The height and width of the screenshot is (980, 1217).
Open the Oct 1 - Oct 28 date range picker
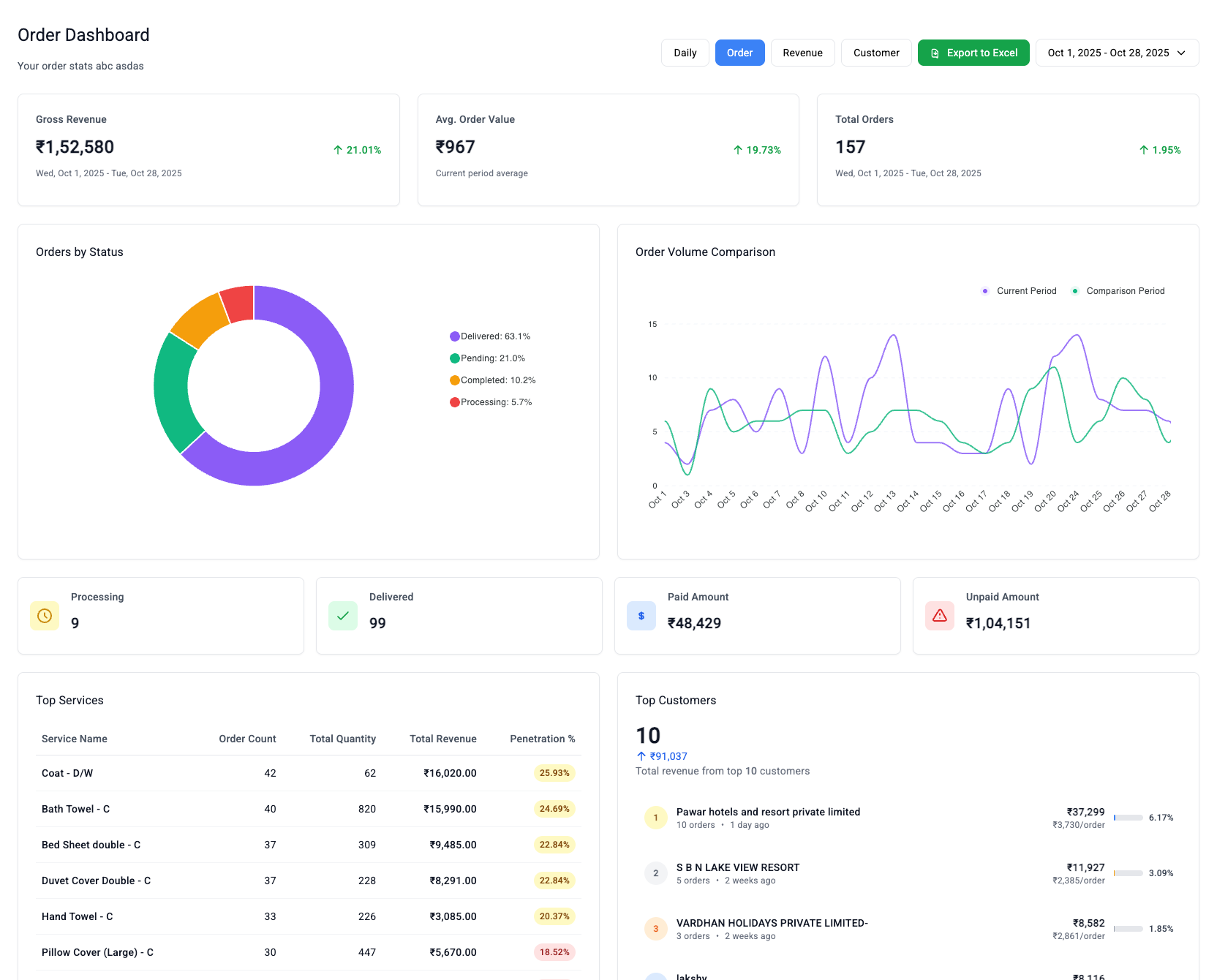(1117, 52)
